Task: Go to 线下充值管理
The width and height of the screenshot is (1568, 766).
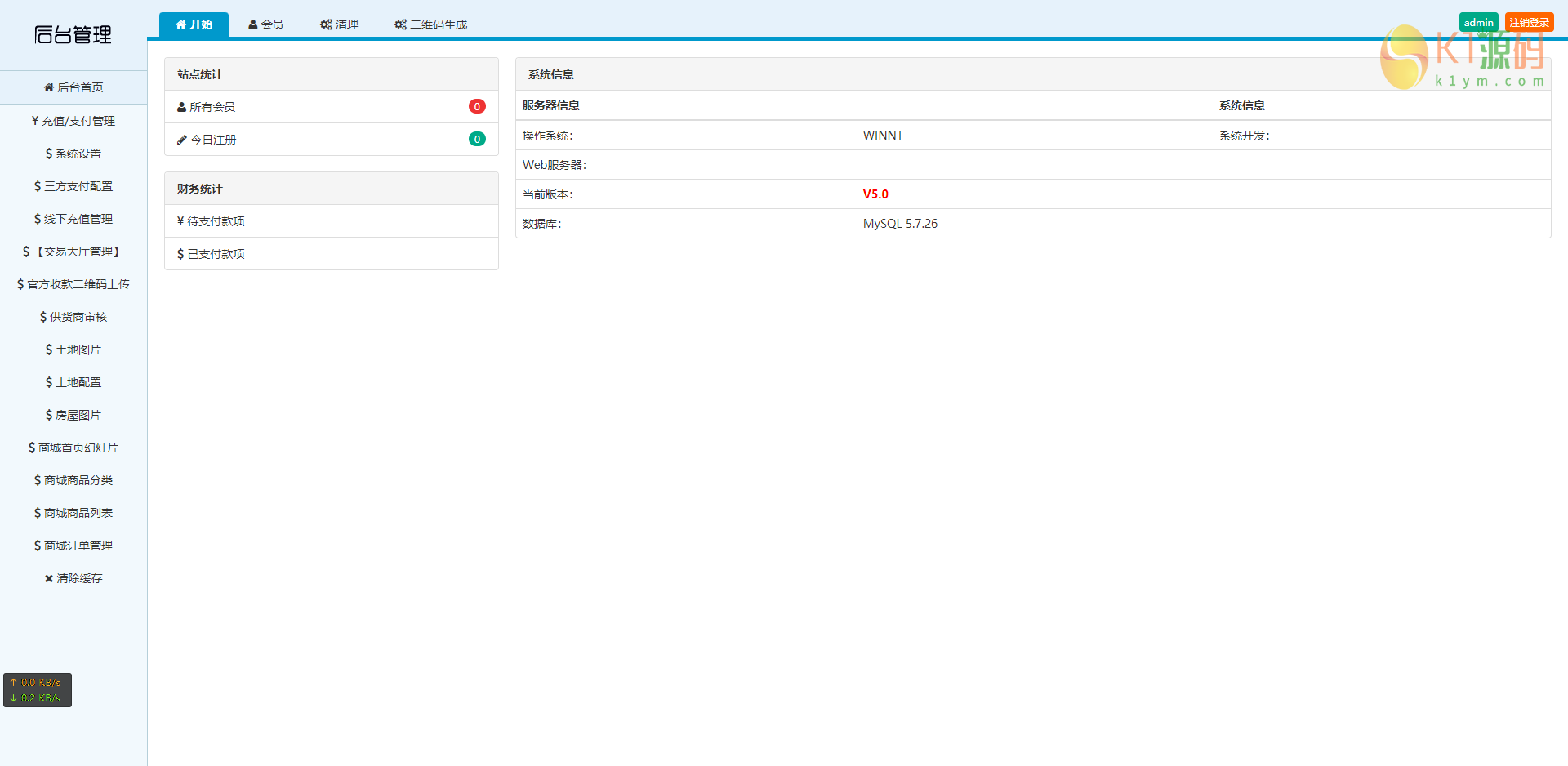Action: [73, 219]
